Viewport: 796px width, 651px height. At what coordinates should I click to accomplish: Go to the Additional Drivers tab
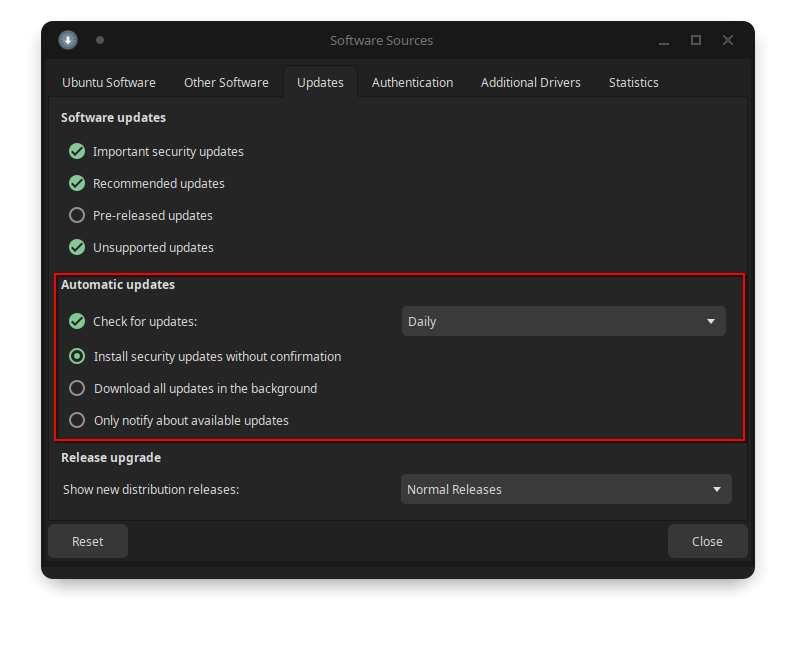(x=530, y=82)
